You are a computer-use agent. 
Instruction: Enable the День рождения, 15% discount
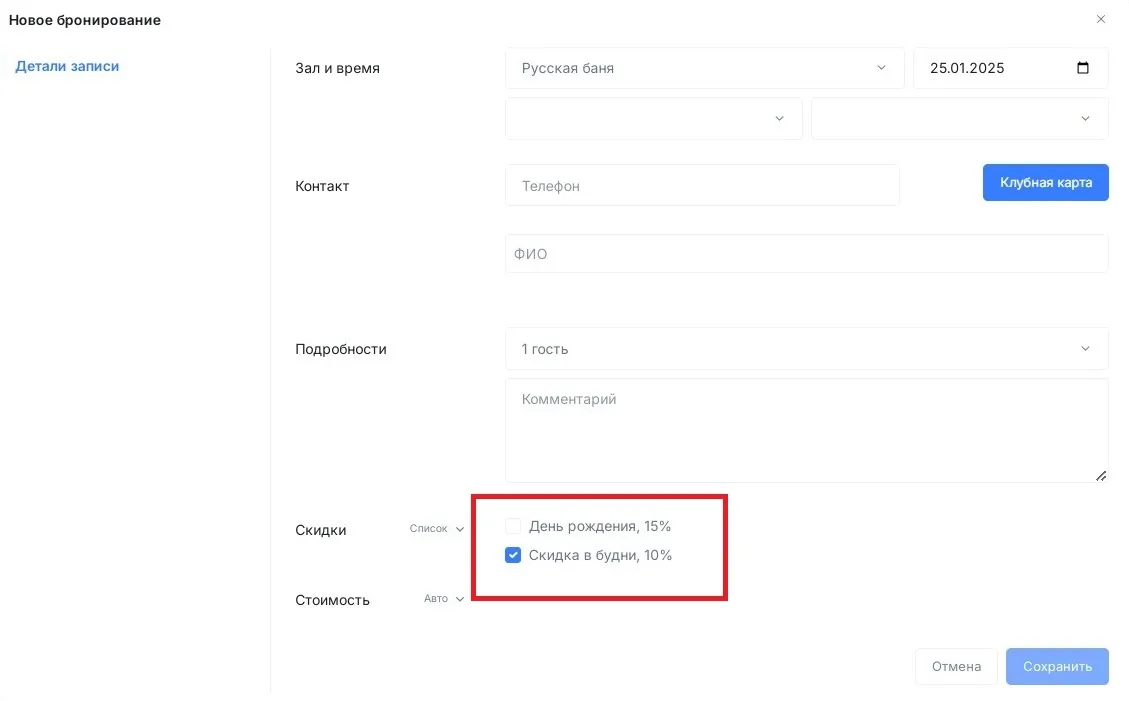(x=513, y=526)
